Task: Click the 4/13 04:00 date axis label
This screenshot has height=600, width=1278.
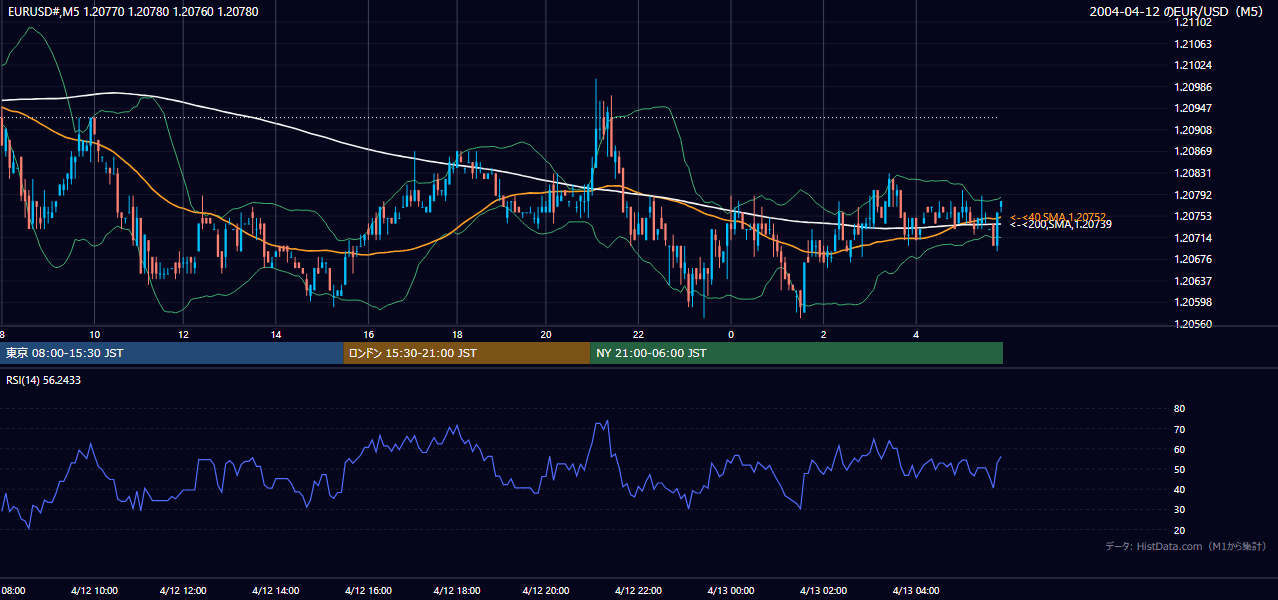Action: coord(916,590)
